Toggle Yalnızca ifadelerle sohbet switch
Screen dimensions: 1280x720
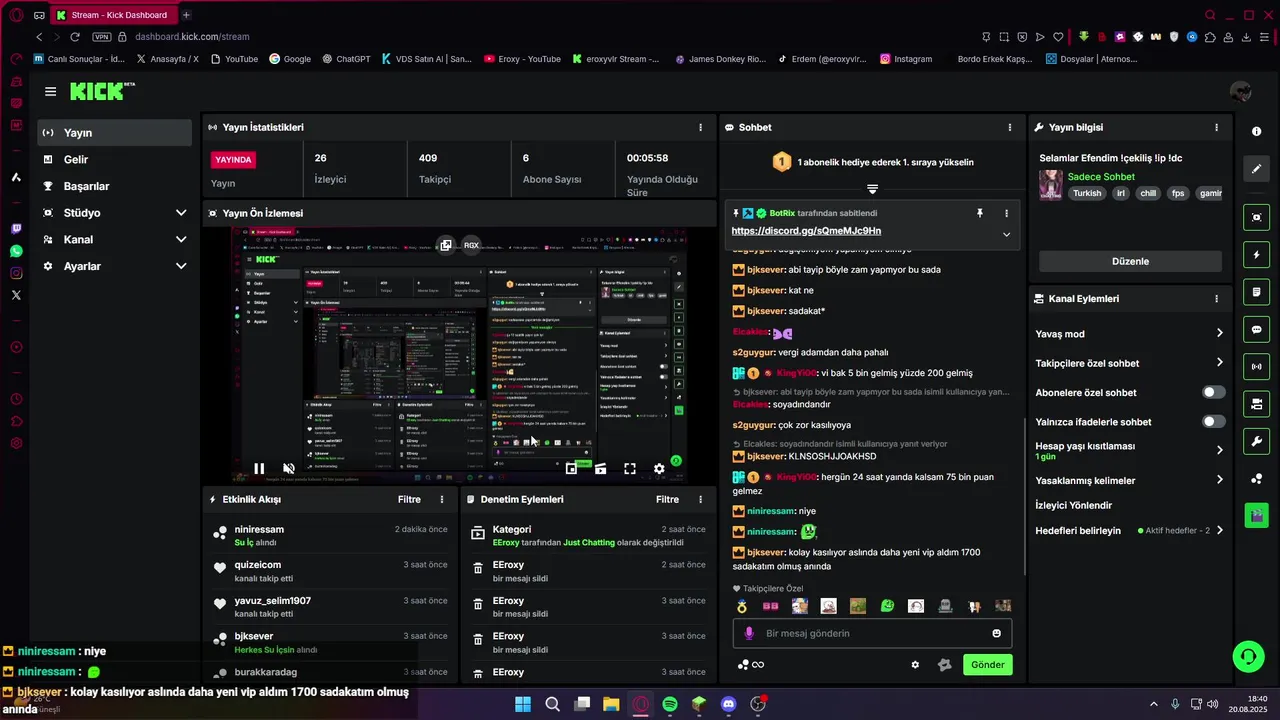coord(1213,421)
